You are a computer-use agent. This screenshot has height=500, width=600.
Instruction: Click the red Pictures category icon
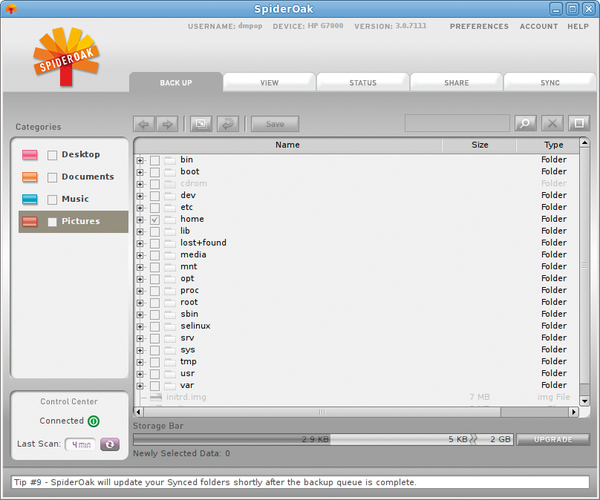(30, 221)
